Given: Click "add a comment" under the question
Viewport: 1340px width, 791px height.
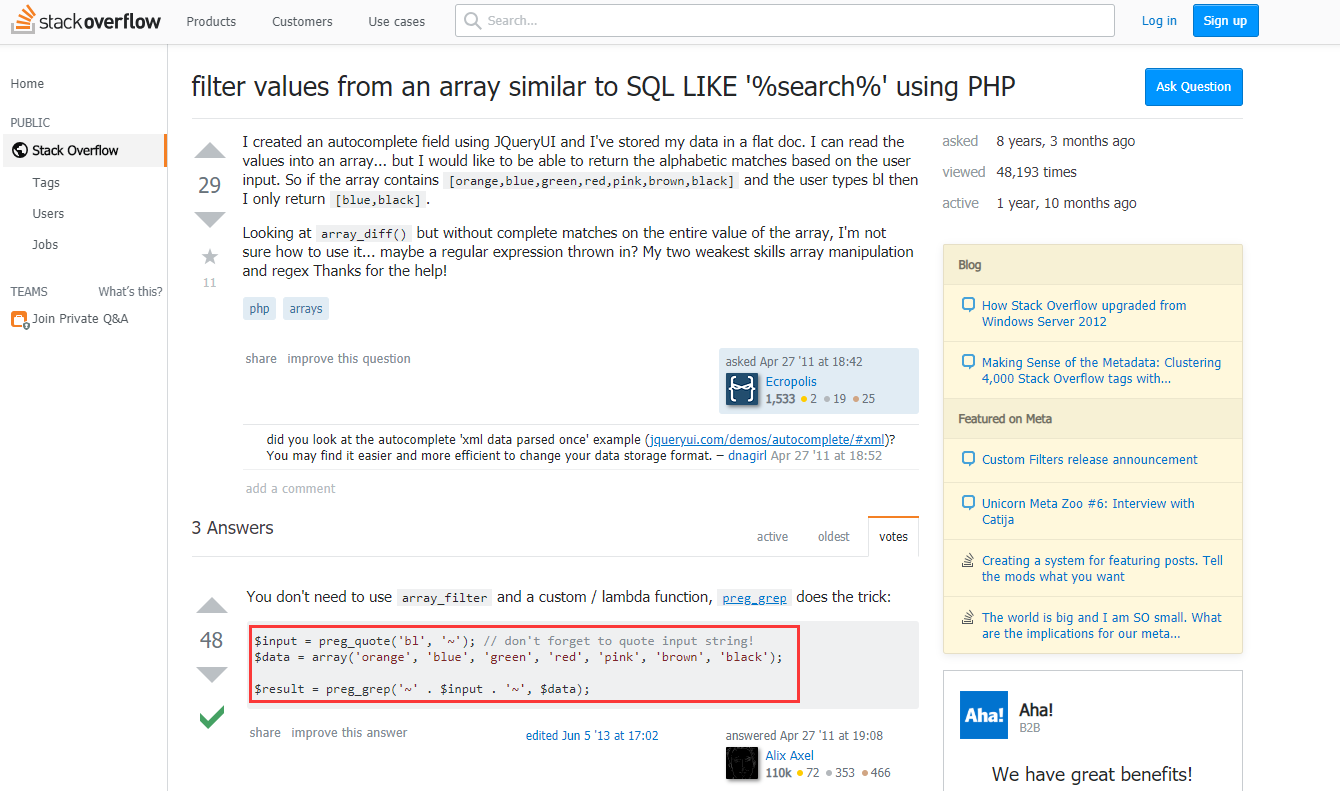Looking at the screenshot, I should [290, 489].
